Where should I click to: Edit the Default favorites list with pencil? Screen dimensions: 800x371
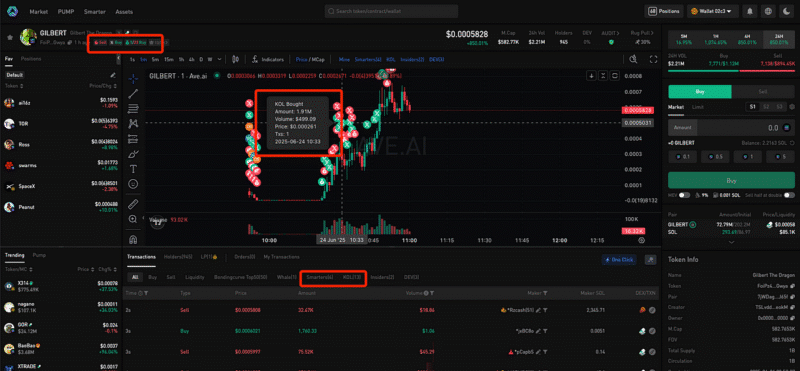coord(113,75)
